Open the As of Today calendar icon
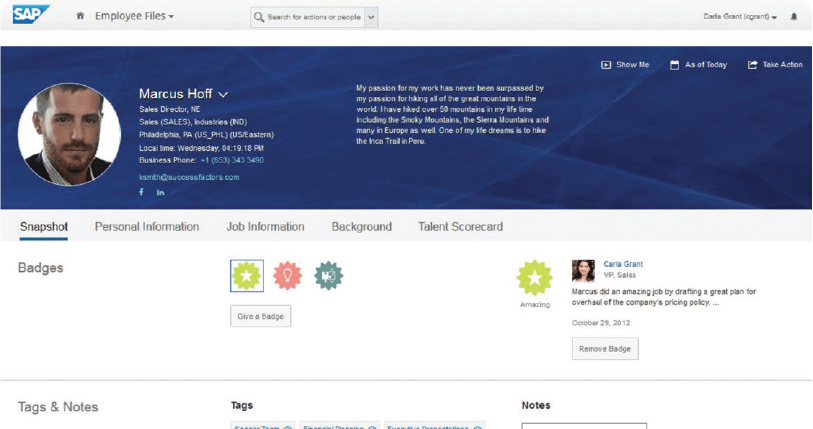Screen dimensions: 813x429 (675, 65)
